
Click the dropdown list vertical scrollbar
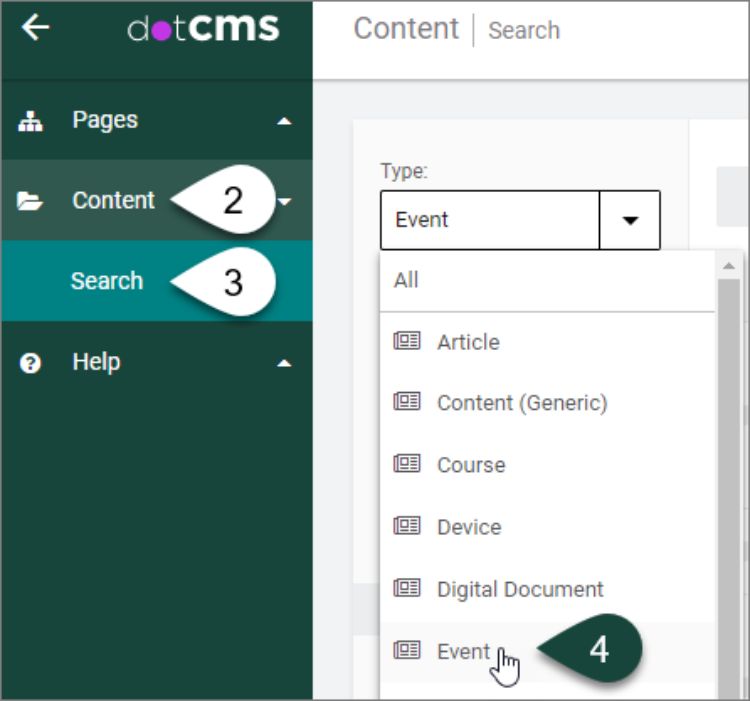(729, 450)
